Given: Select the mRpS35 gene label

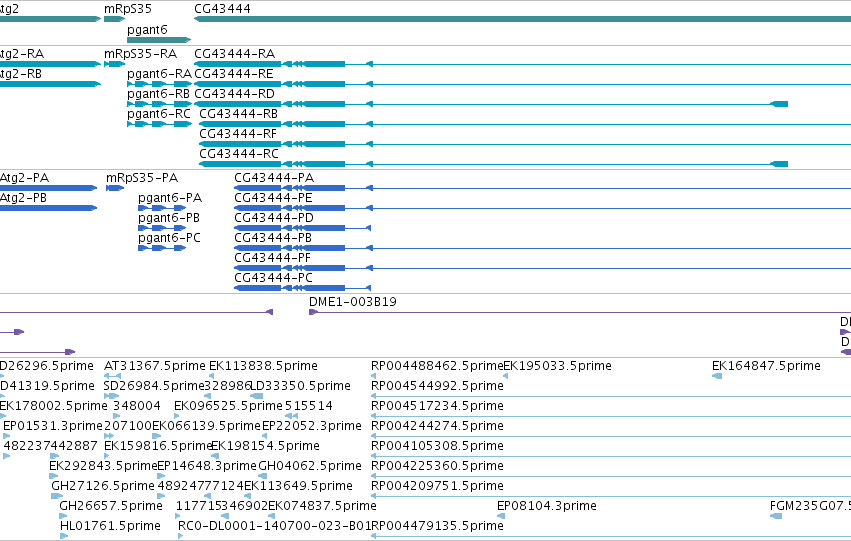Looking at the screenshot, I should pyautogui.click(x=128, y=9).
